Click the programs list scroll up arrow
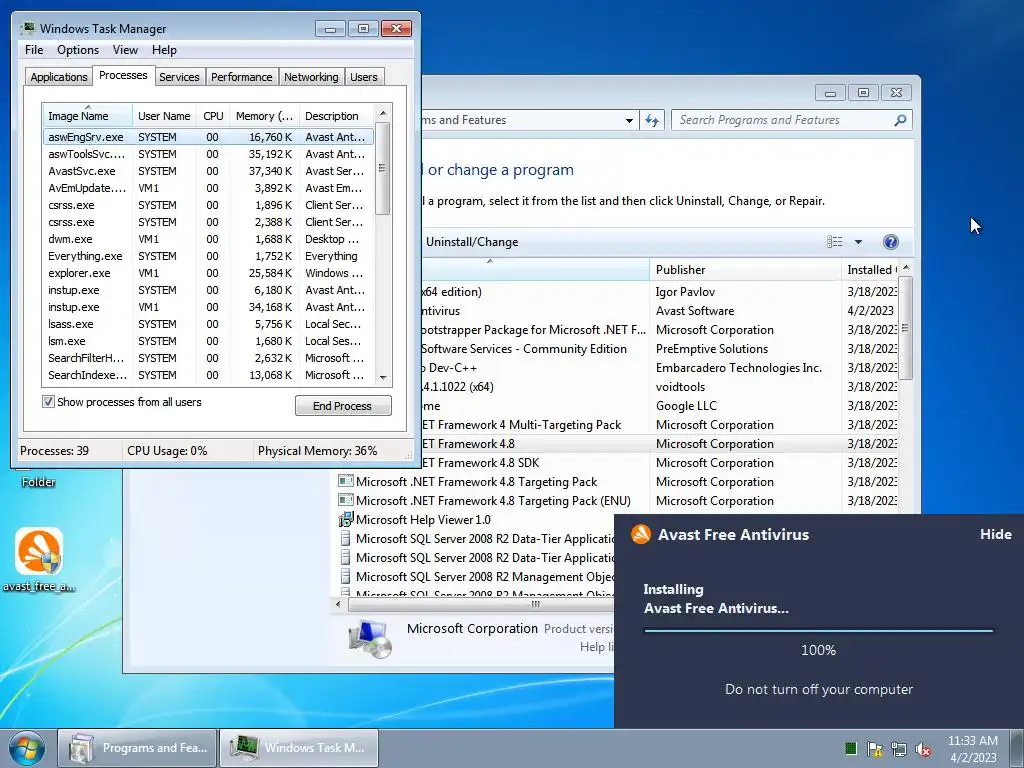 point(906,268)
